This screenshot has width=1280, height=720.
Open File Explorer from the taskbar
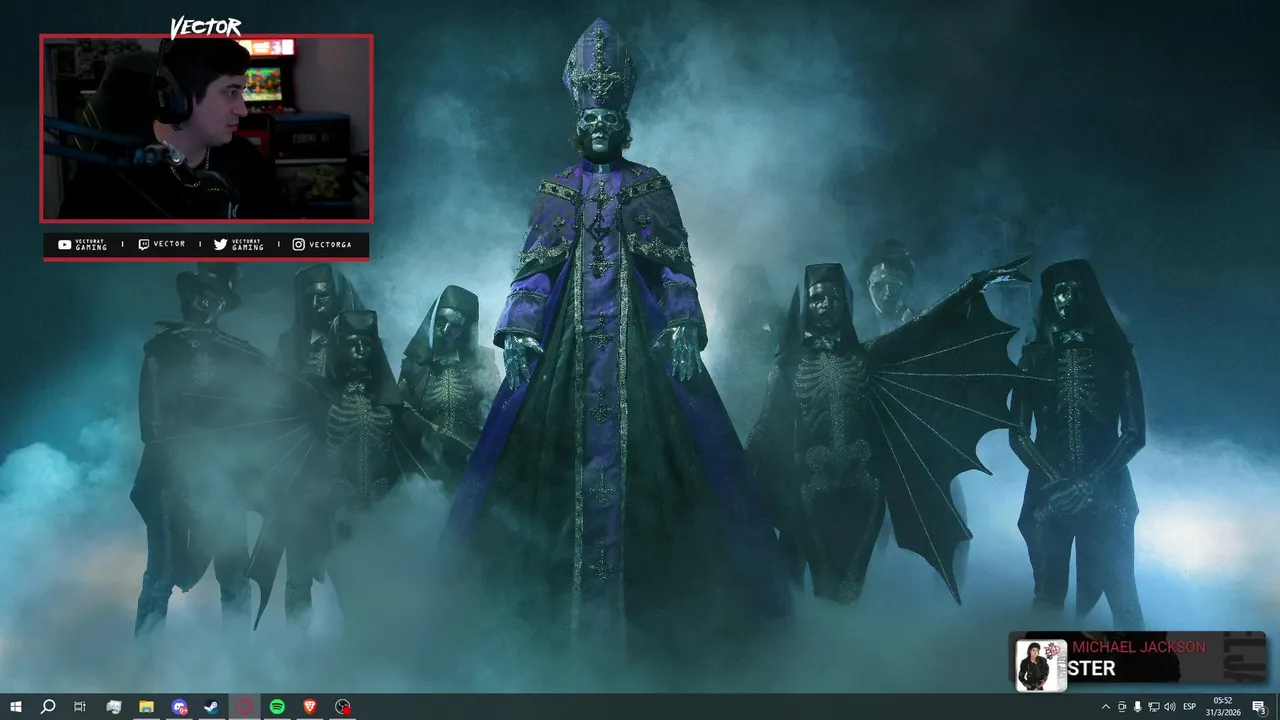pos(146,707)
